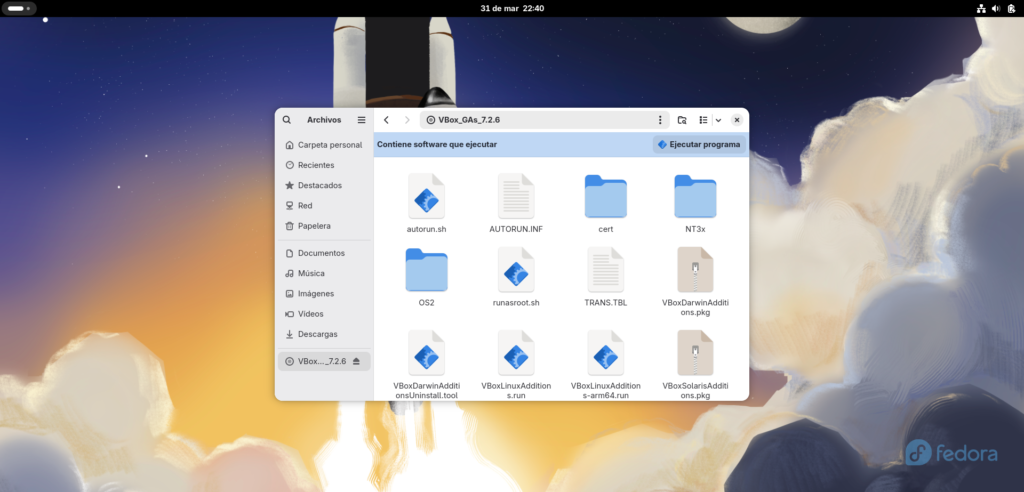This screenshot has width=1024, height=492.
Task: Open Papelera in the sidebar
Action: (324, 226)
